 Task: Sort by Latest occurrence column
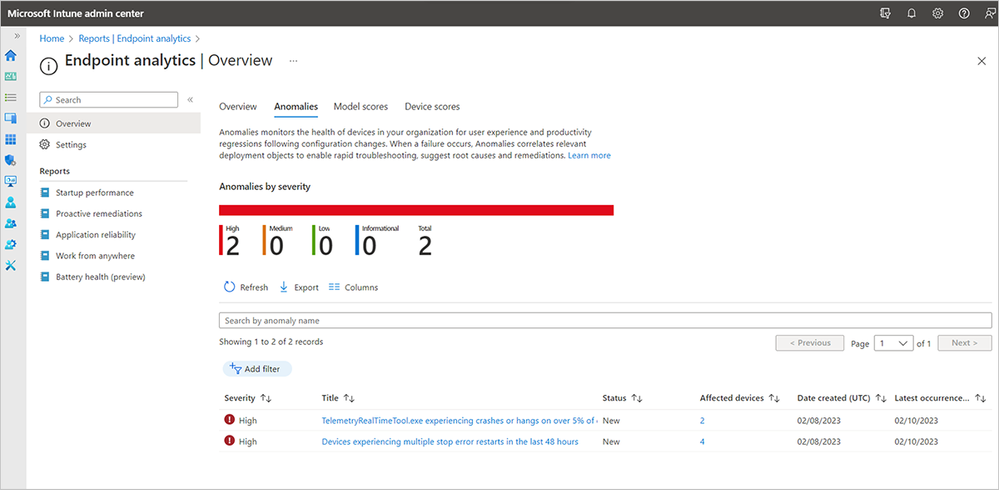click(940, 398)
